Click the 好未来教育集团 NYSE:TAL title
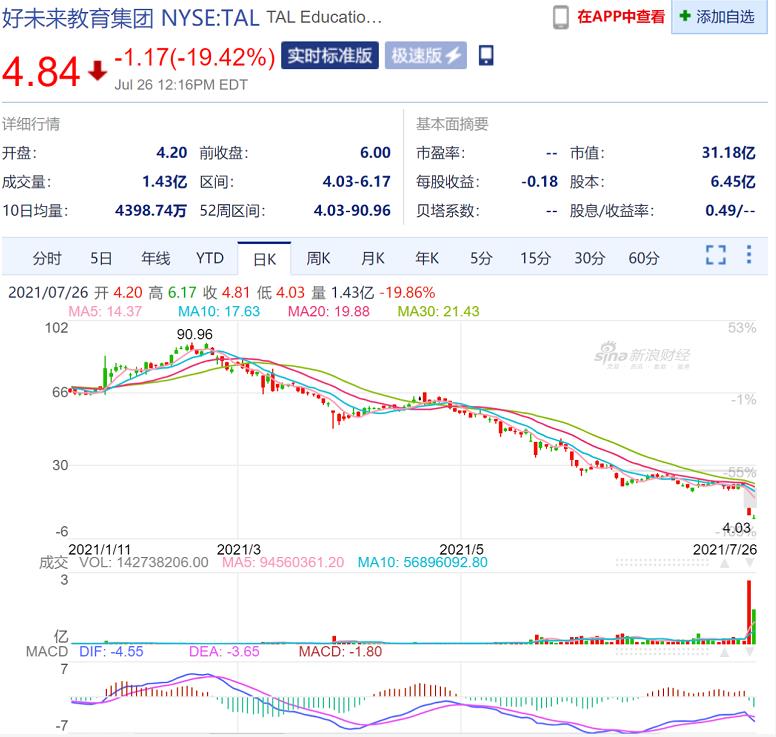Image resolution: width=776 pixels, height=737 pixels. pyautogui.click(x=131, y=19)
